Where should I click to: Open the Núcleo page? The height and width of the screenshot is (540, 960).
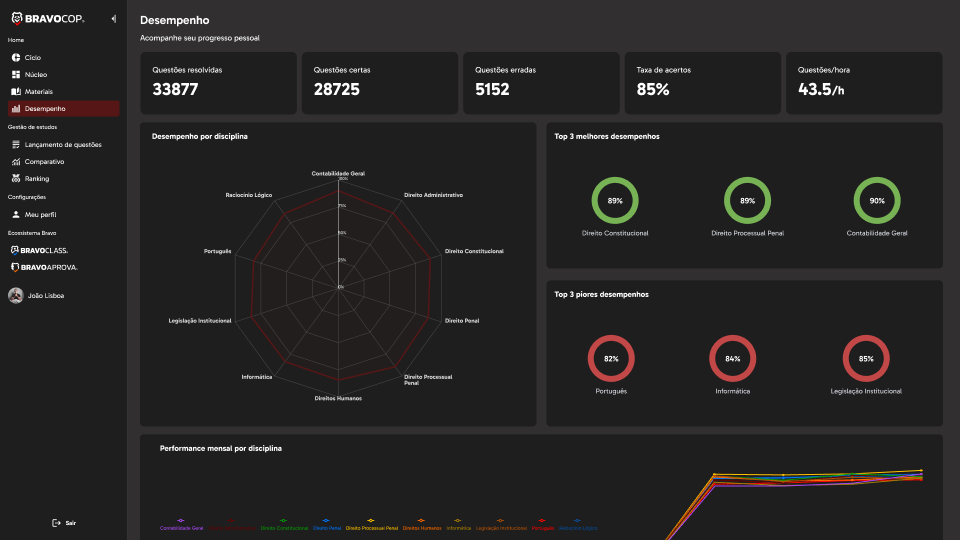point(63,75)
